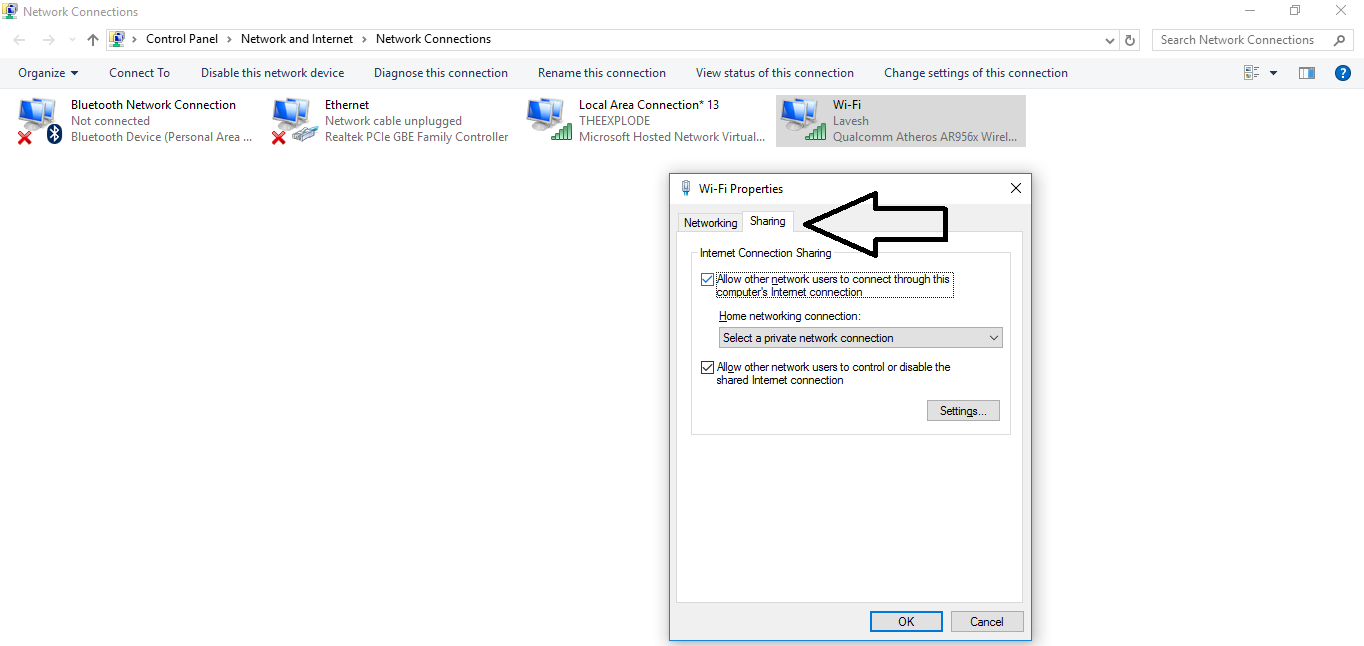Image resolution: width=1364 pixels, height=646 pixels.
Task: Open the Bluetooth Network Connection icon
Action: point(38,118)
